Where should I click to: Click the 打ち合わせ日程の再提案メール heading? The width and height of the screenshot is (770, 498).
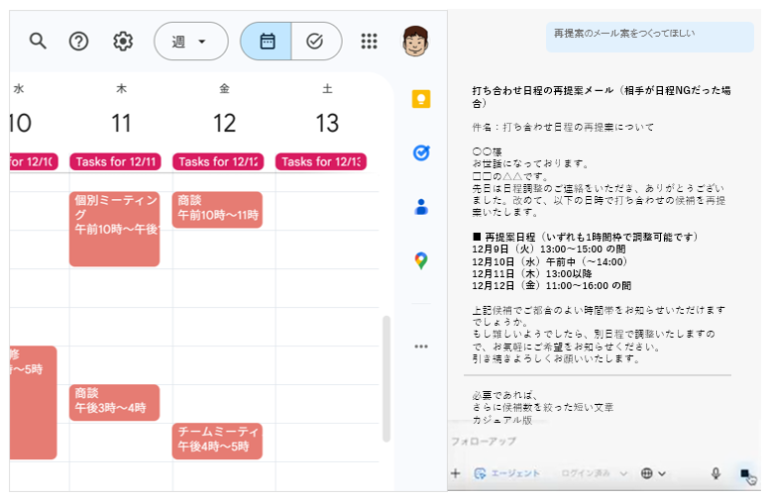point(602,97)
